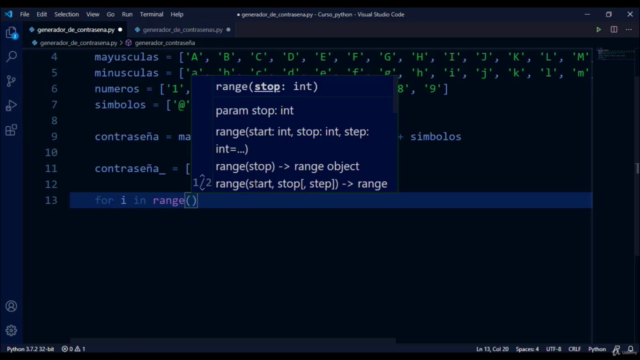
Task: Open the Go menu
Action: 111,14
